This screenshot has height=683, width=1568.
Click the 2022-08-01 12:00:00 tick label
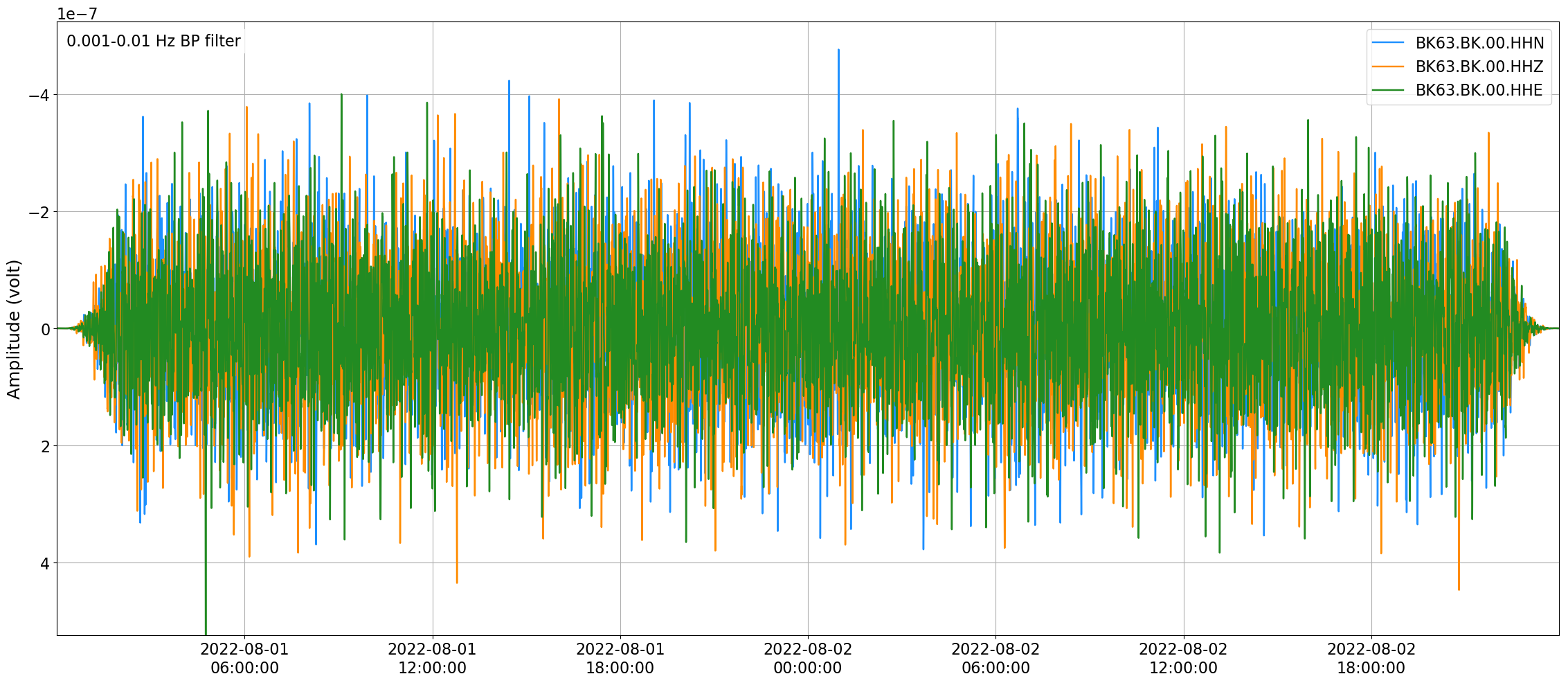tap(432, 659)
